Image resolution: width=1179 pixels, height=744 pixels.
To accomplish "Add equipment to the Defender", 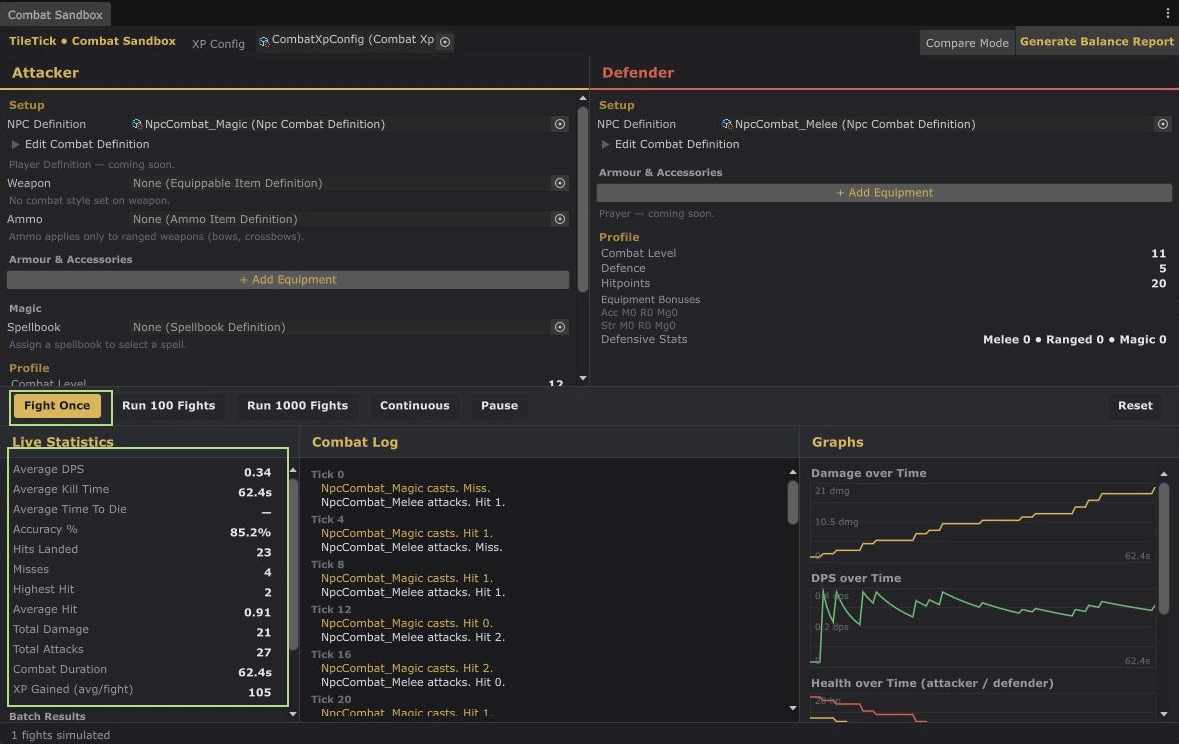I will pos(884,193).
